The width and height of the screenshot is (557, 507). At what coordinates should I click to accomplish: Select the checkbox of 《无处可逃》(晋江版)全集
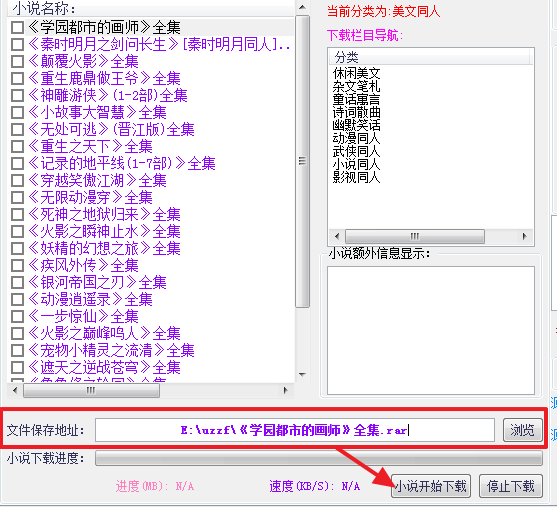(x=17, y=129)
